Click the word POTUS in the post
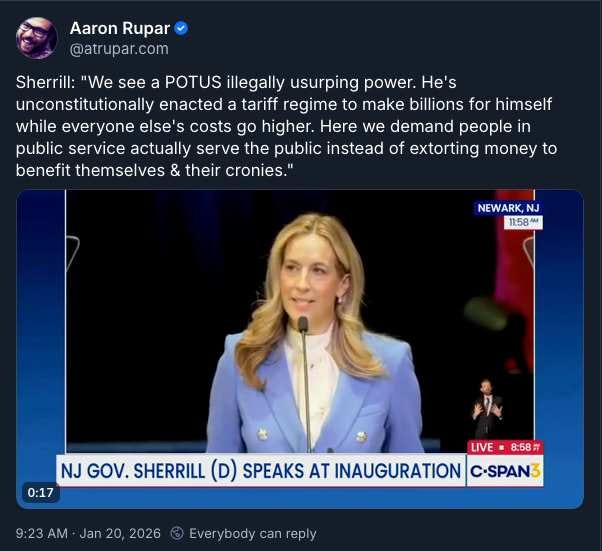This screenshot has height=551, width=602. [x=193, y=82]
